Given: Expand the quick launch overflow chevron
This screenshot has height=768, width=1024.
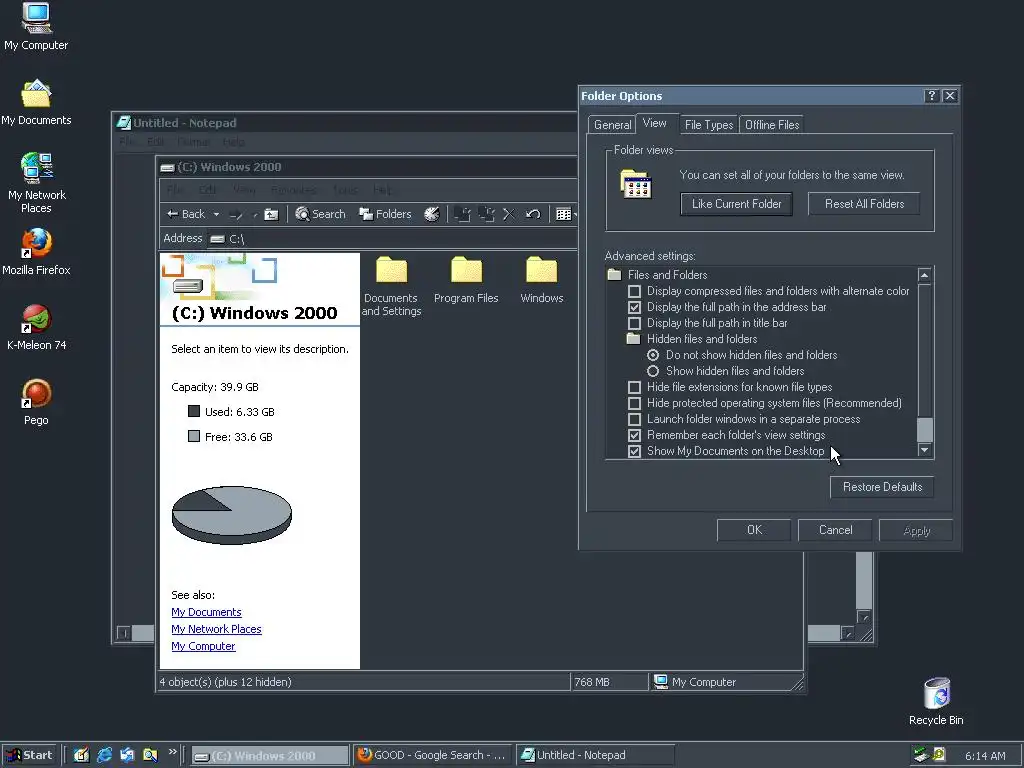Looking at the screenshot, I should 172,752.
